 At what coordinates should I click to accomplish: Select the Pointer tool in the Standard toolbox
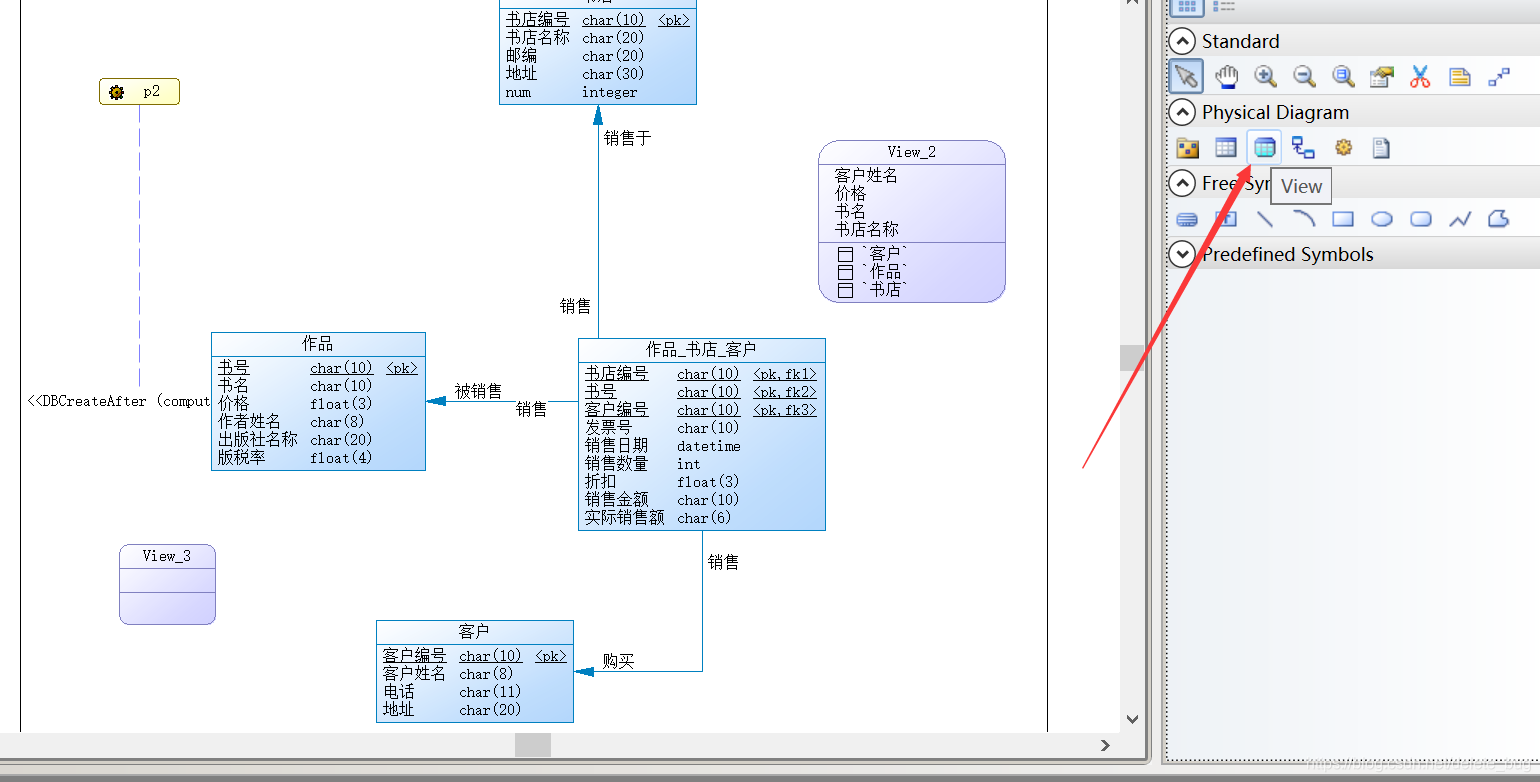click(x=1186, y=76)
